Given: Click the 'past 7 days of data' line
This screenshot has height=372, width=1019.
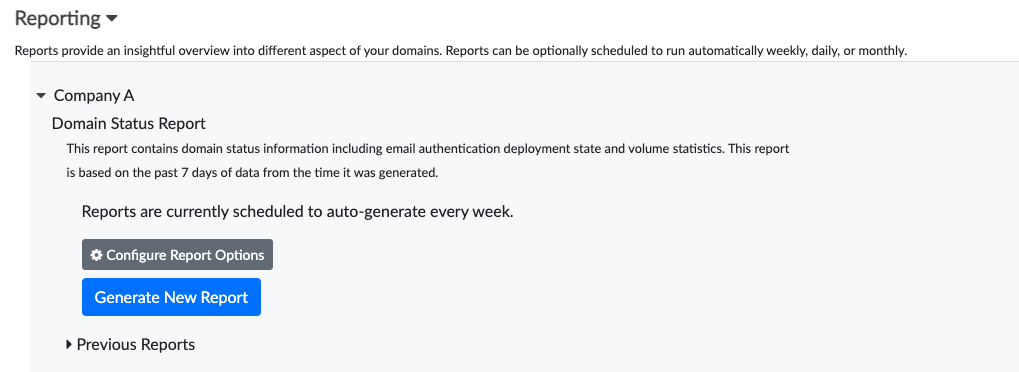Looking at the screenshot, I should [x=252, y=173].
